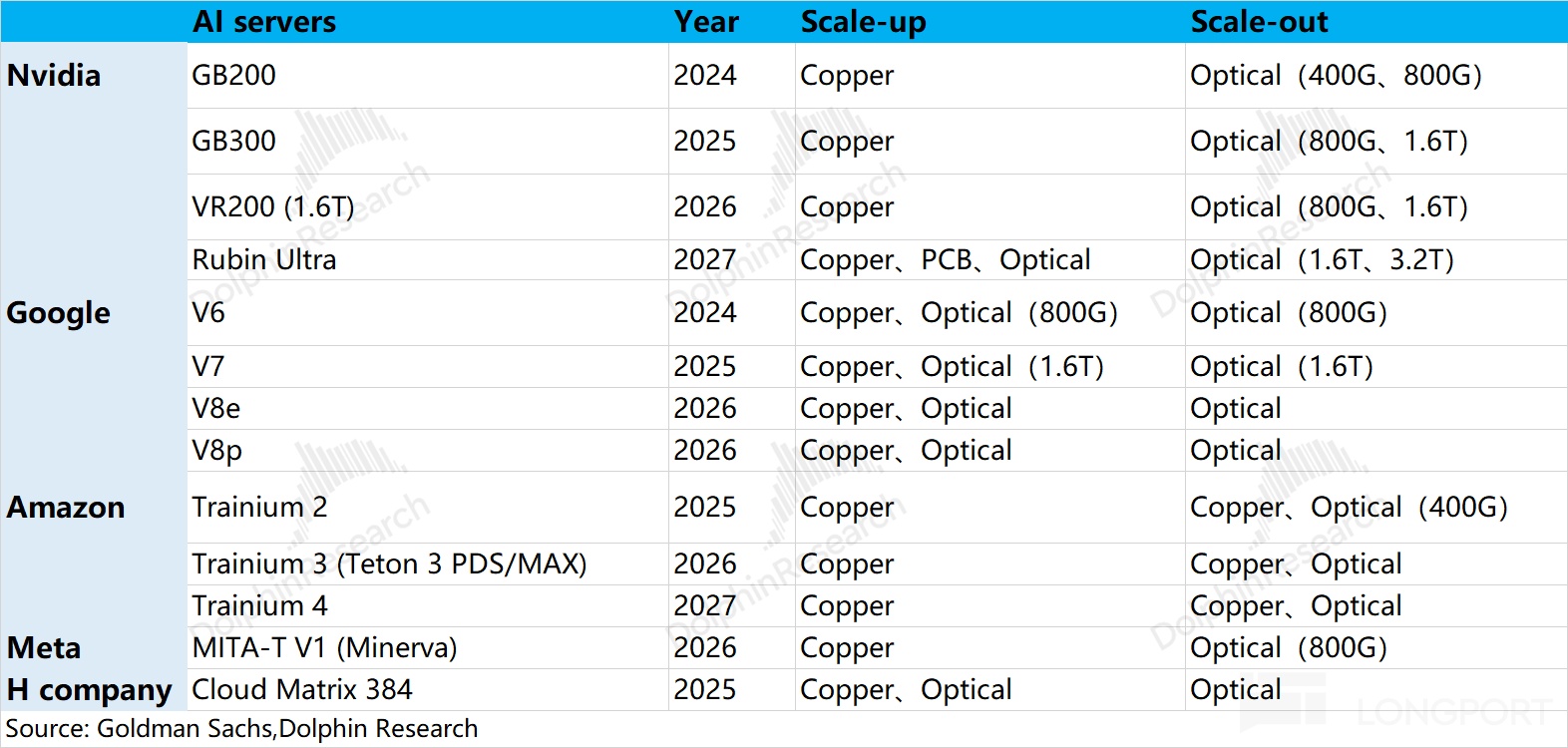Click the Scale-up column header
1568x748 pixels.
(x=863, y=22)
